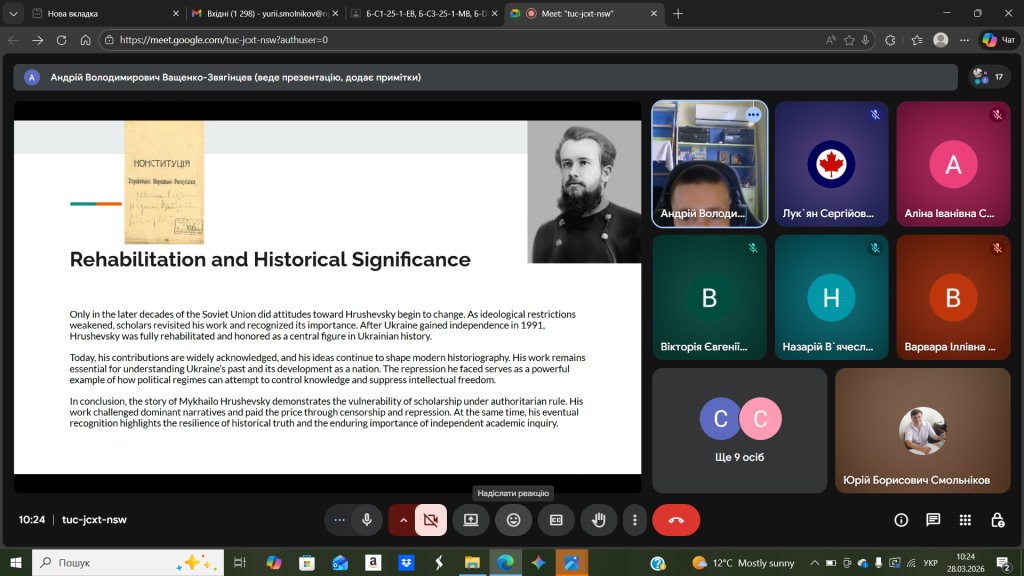Open the meeting details info icon

pos(901,520)
